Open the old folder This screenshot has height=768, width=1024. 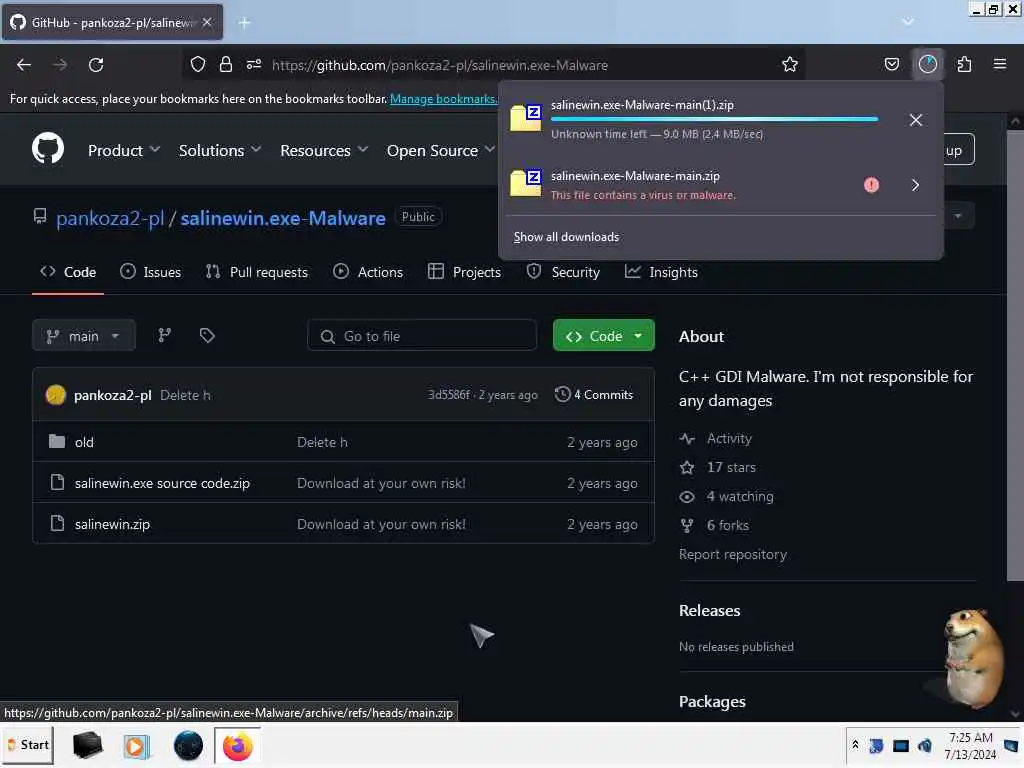84,442
